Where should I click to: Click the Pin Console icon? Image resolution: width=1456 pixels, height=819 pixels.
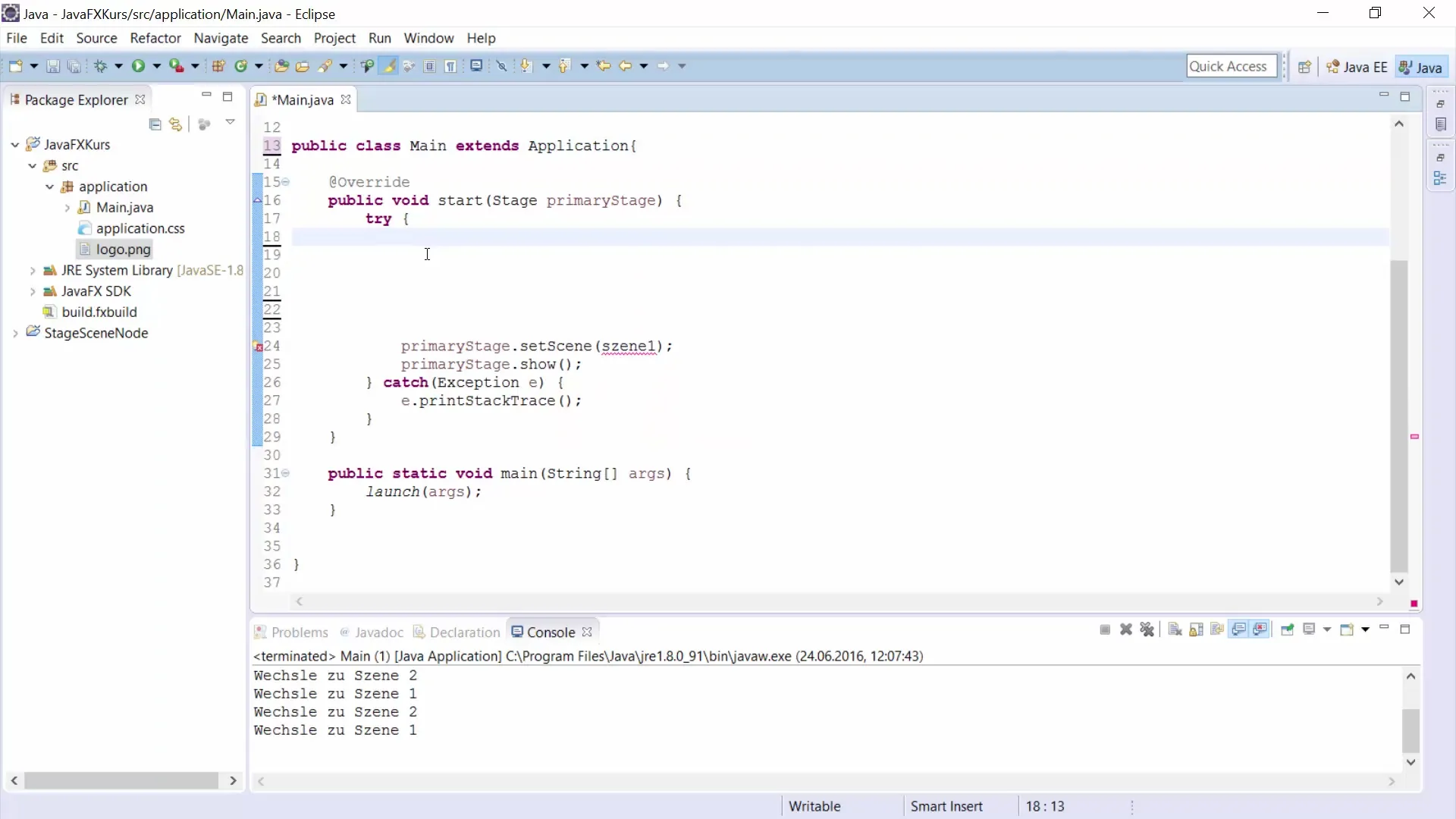point(1287,629)
